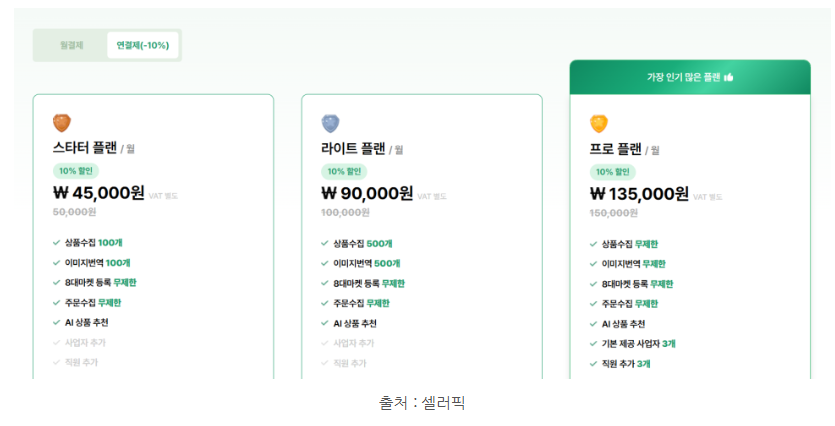Click the Pro plan 직원 추가 3개 checkmark

(x=593, y=364)
